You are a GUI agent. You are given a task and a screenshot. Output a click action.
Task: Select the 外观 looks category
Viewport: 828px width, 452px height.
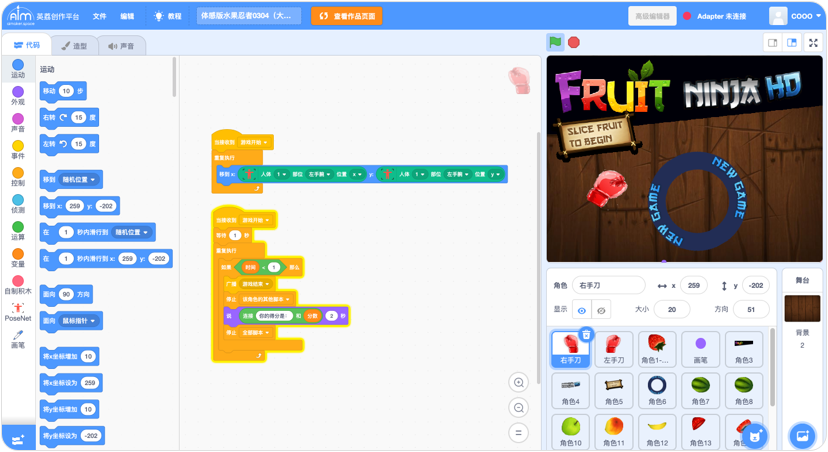[x=18, y=96]
